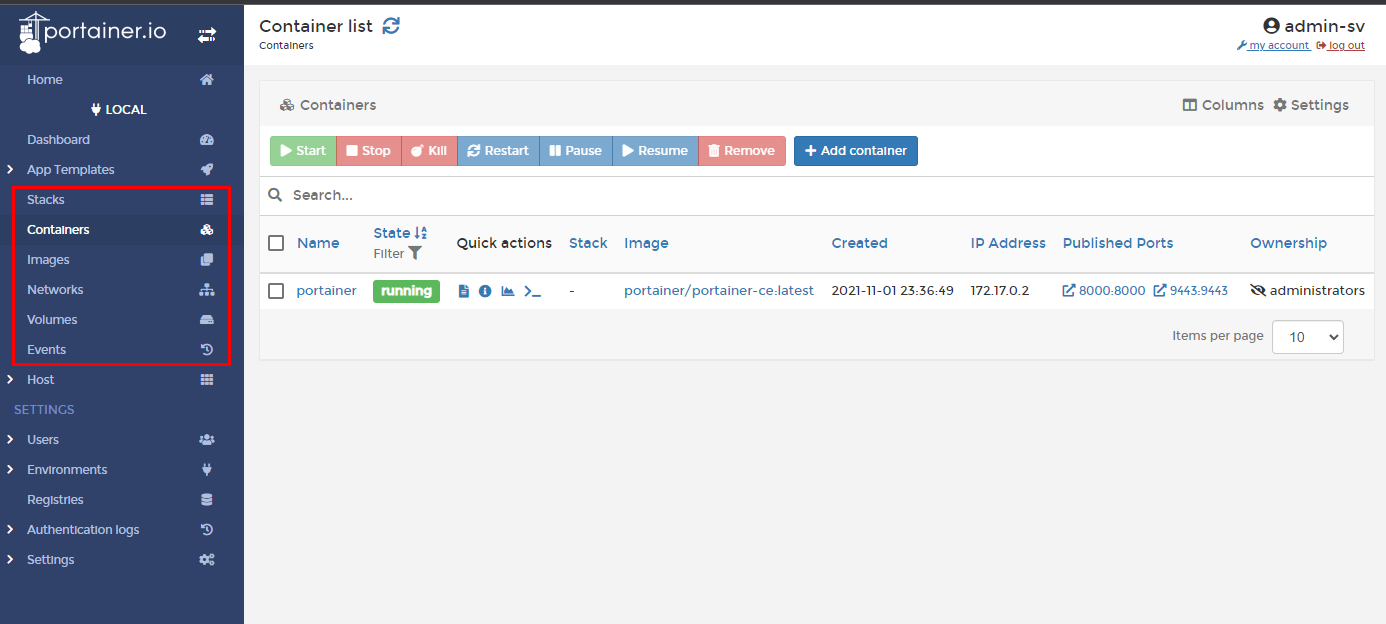This screenshot has width=1386, height=624.
Task: Open the items per page dropdown
Action: click(1308, 337)
